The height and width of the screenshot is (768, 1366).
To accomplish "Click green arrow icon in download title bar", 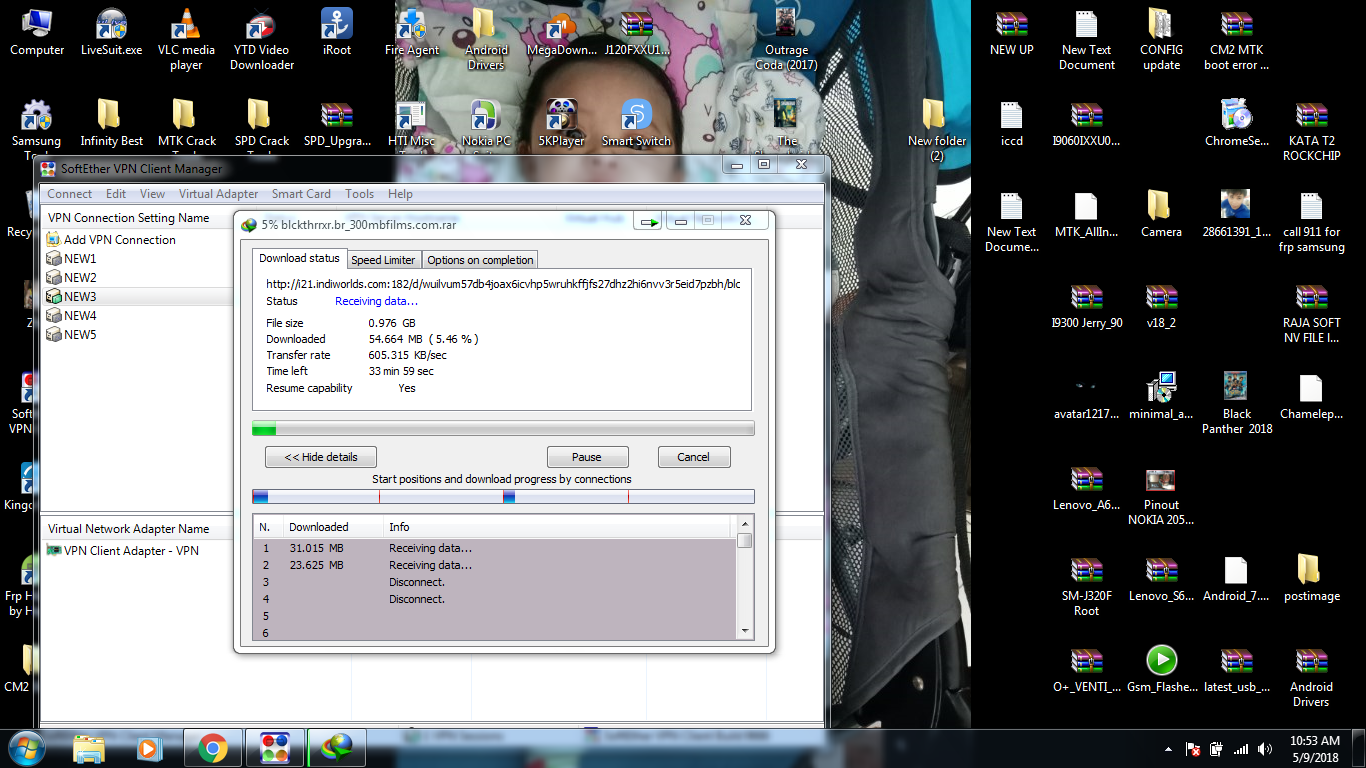I will 650,222.
